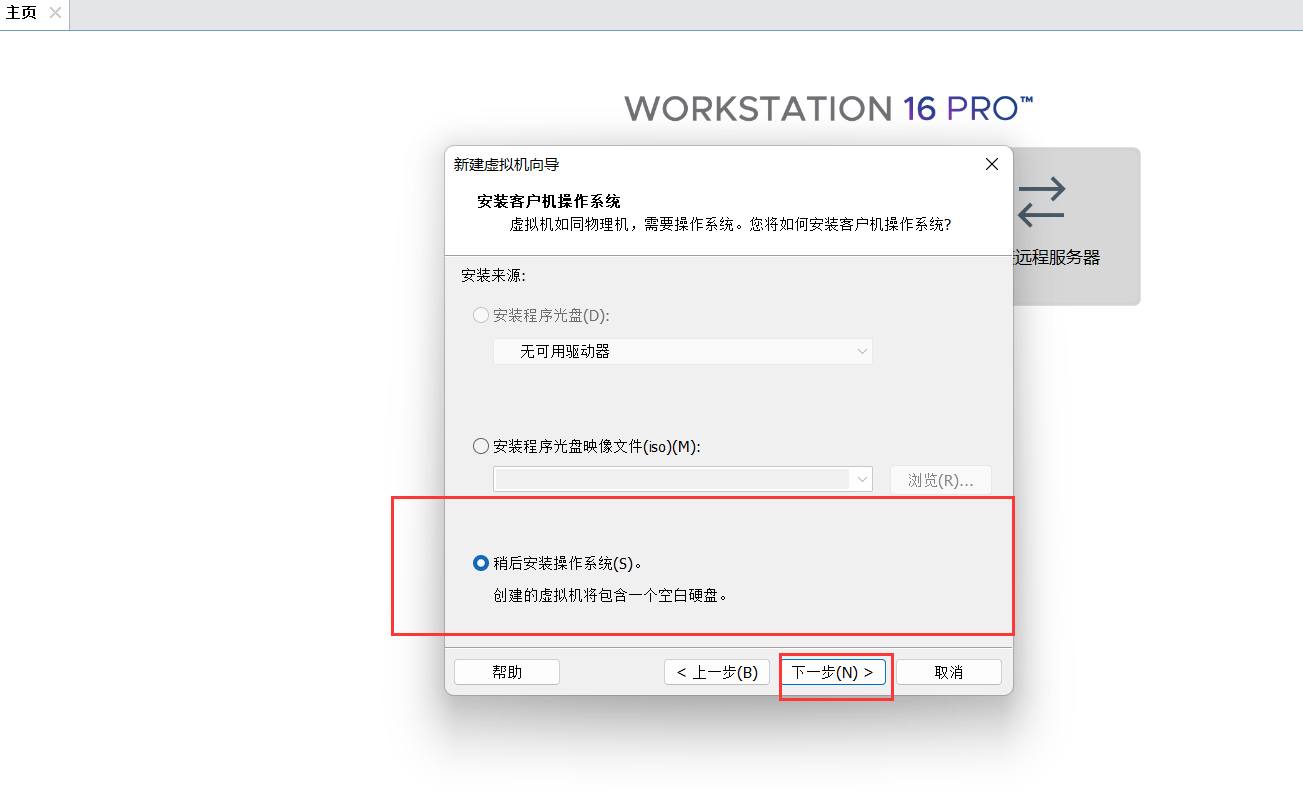This screenshot has height=793, width=1303.
Task: Click the 安装客户机操作系统 heading
Action: tap(549, 202)
